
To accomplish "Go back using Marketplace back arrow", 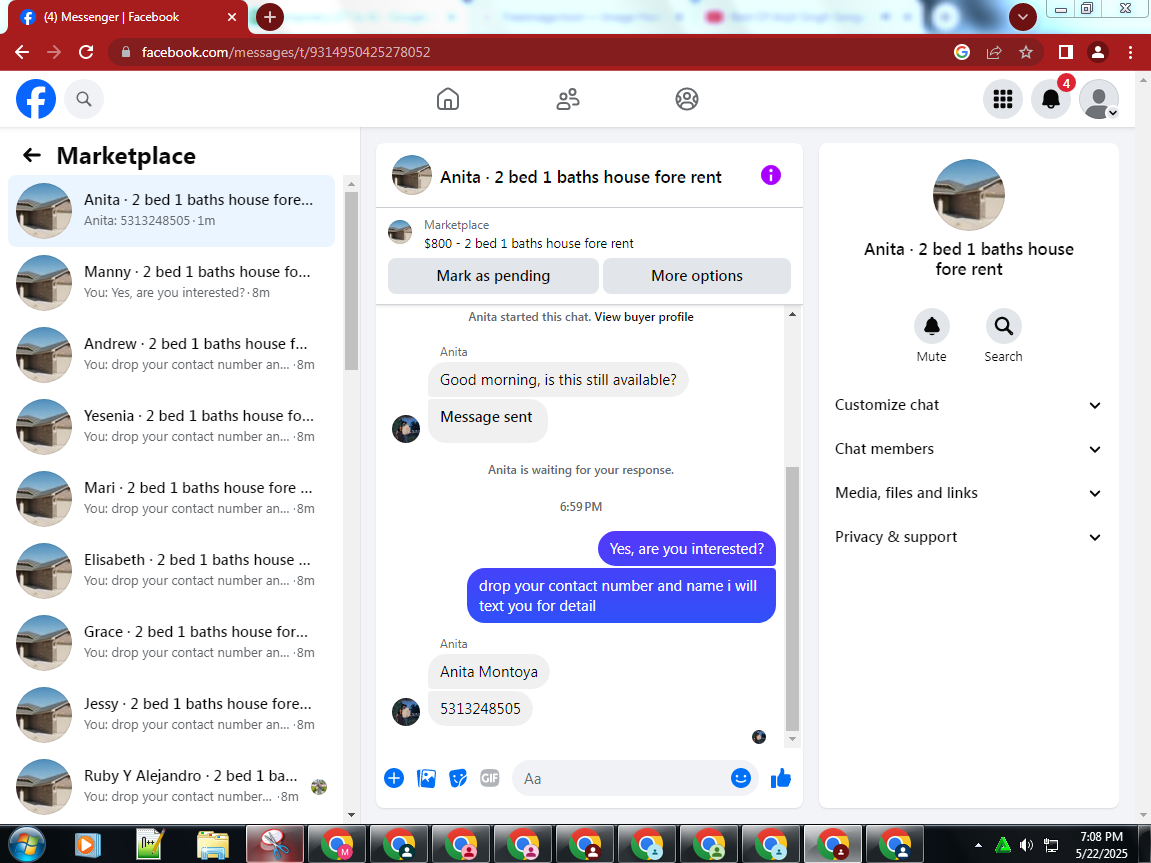I will tap(32, 155).
